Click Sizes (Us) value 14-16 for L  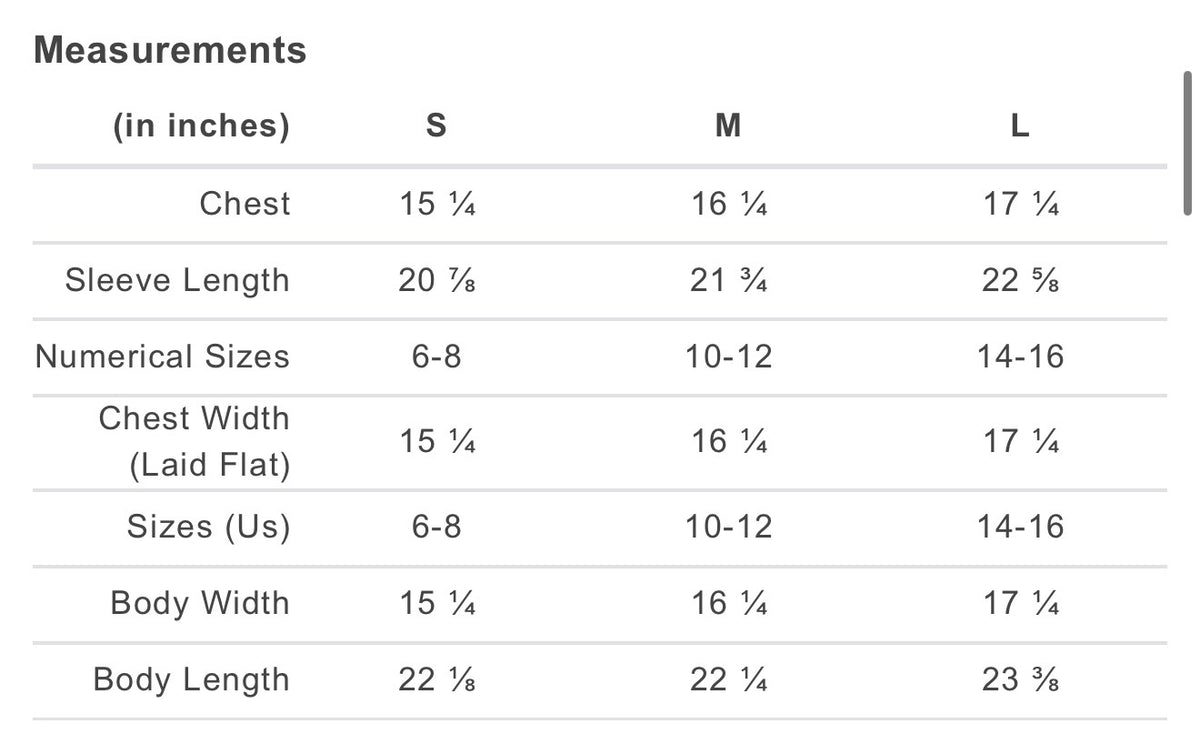pyautogui.click(x=1021, y=527)
